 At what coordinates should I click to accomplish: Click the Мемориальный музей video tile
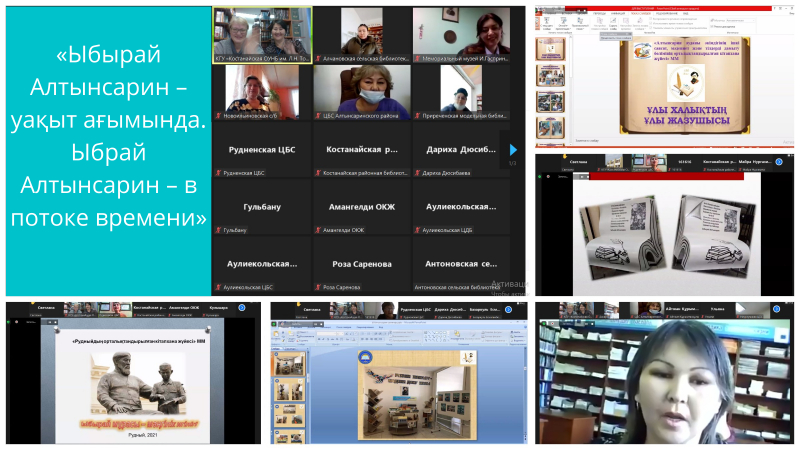(460, 33)
